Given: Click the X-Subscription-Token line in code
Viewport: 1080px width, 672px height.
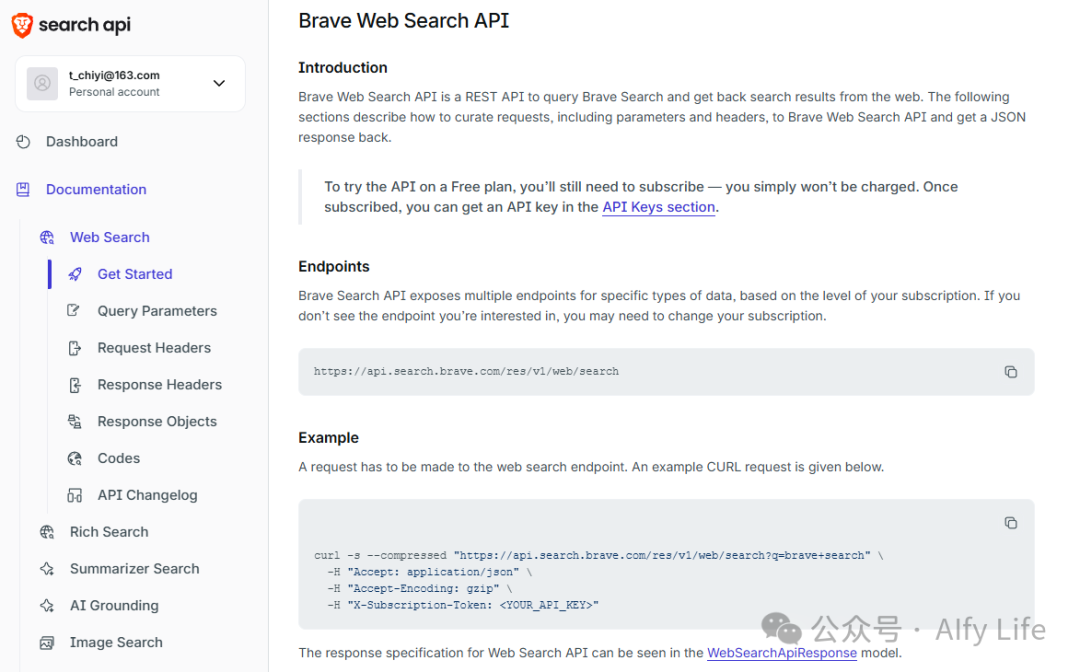Looking at the screenshot, I should (x=463, y=605).
